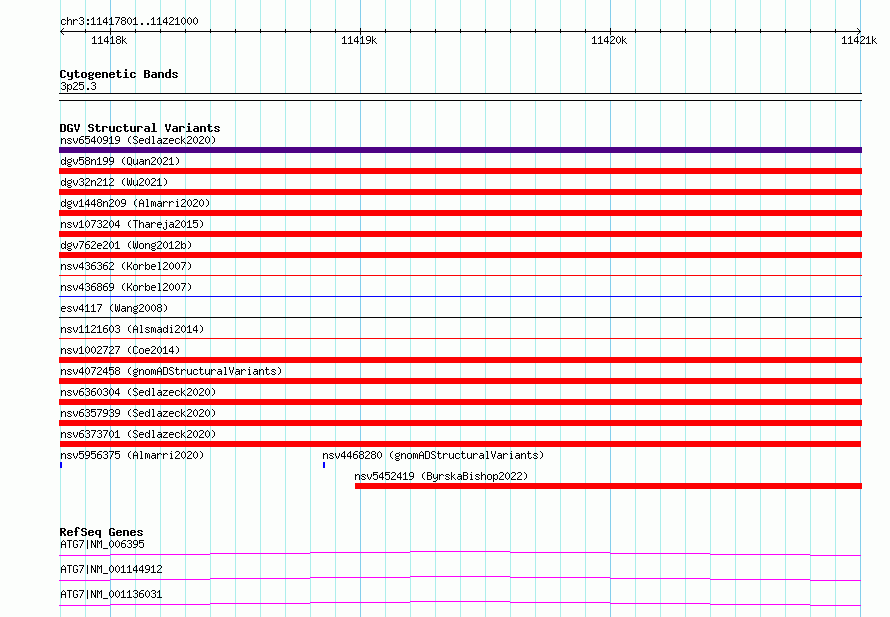
Task: Click the chr3:11417801..11421000 region label
Action: click(x=129, y=21)
